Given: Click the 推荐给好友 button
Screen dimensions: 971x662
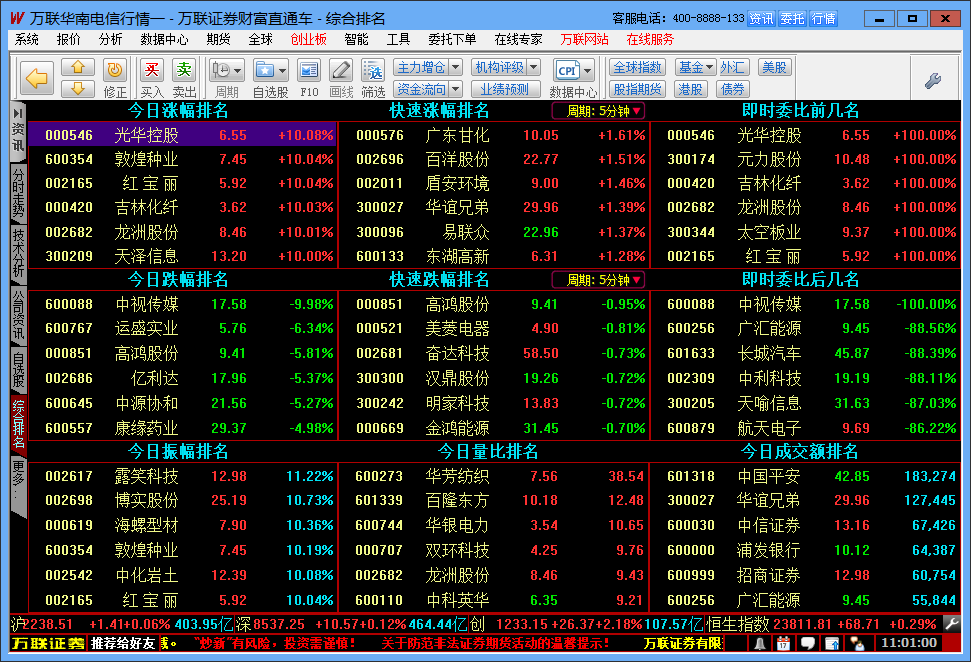Looking at the screenshot, I should coord(123,643).
